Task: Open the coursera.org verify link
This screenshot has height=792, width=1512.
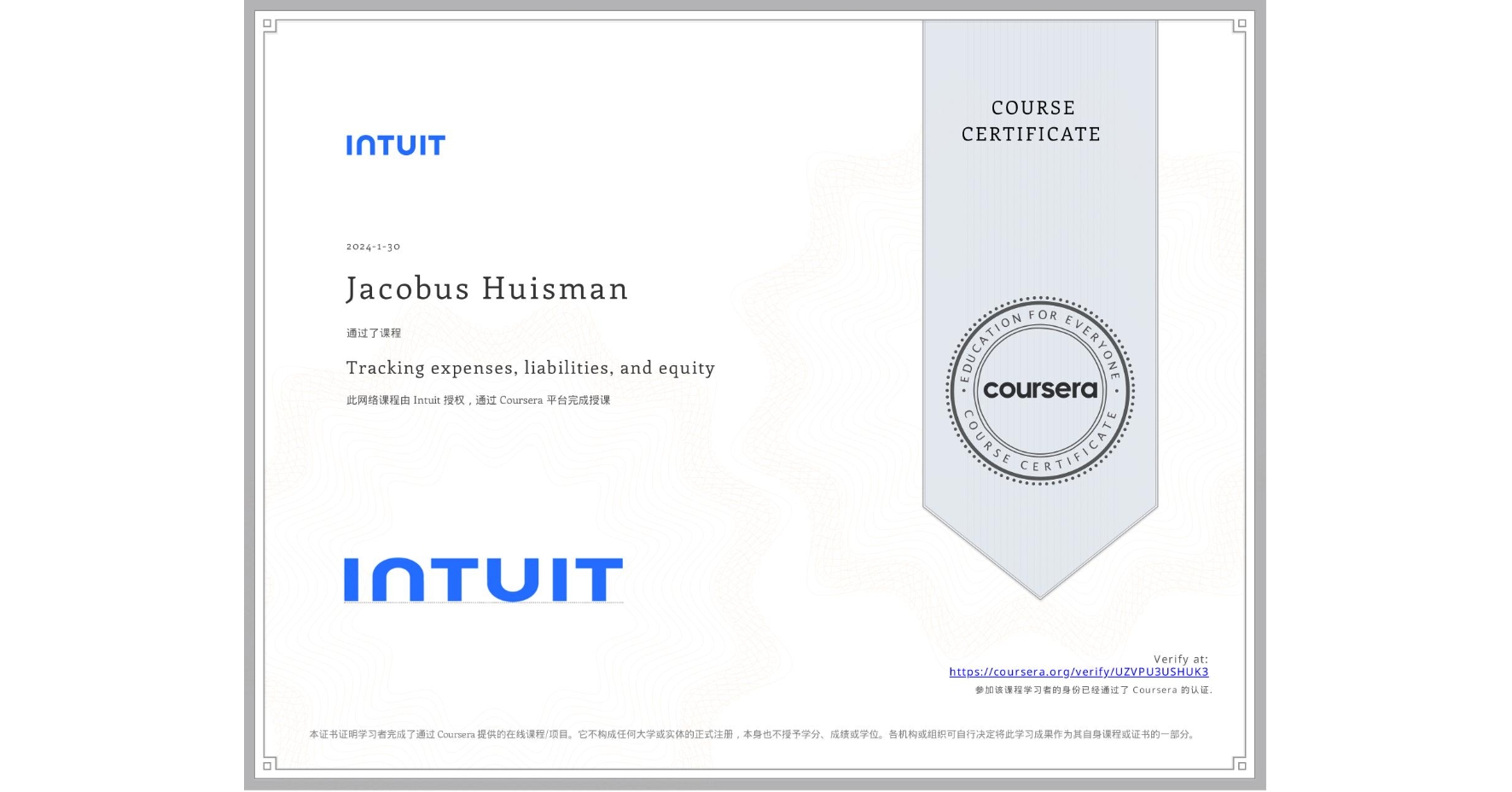Action: [1079, 672]
